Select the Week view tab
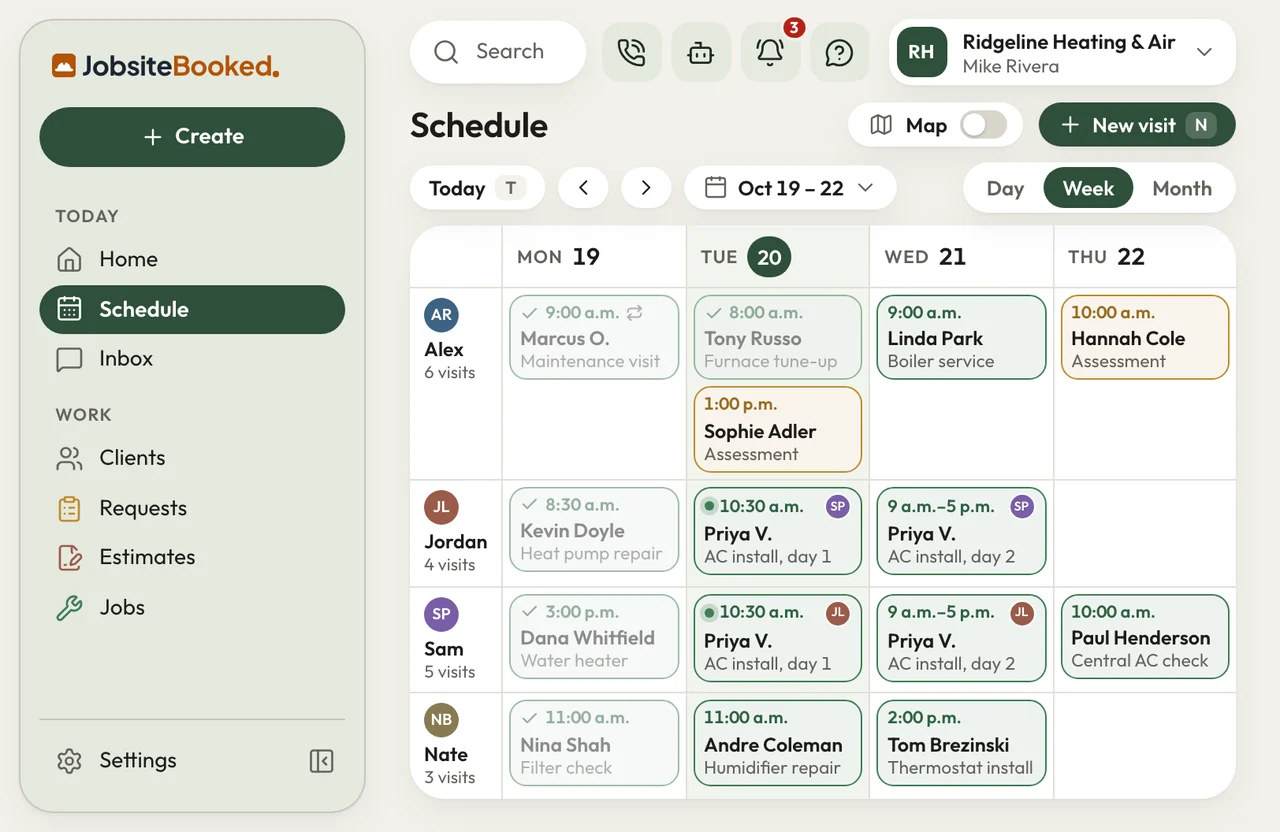The height and width of the screenshot is (832, 1280). click(x=1088, y=188)
